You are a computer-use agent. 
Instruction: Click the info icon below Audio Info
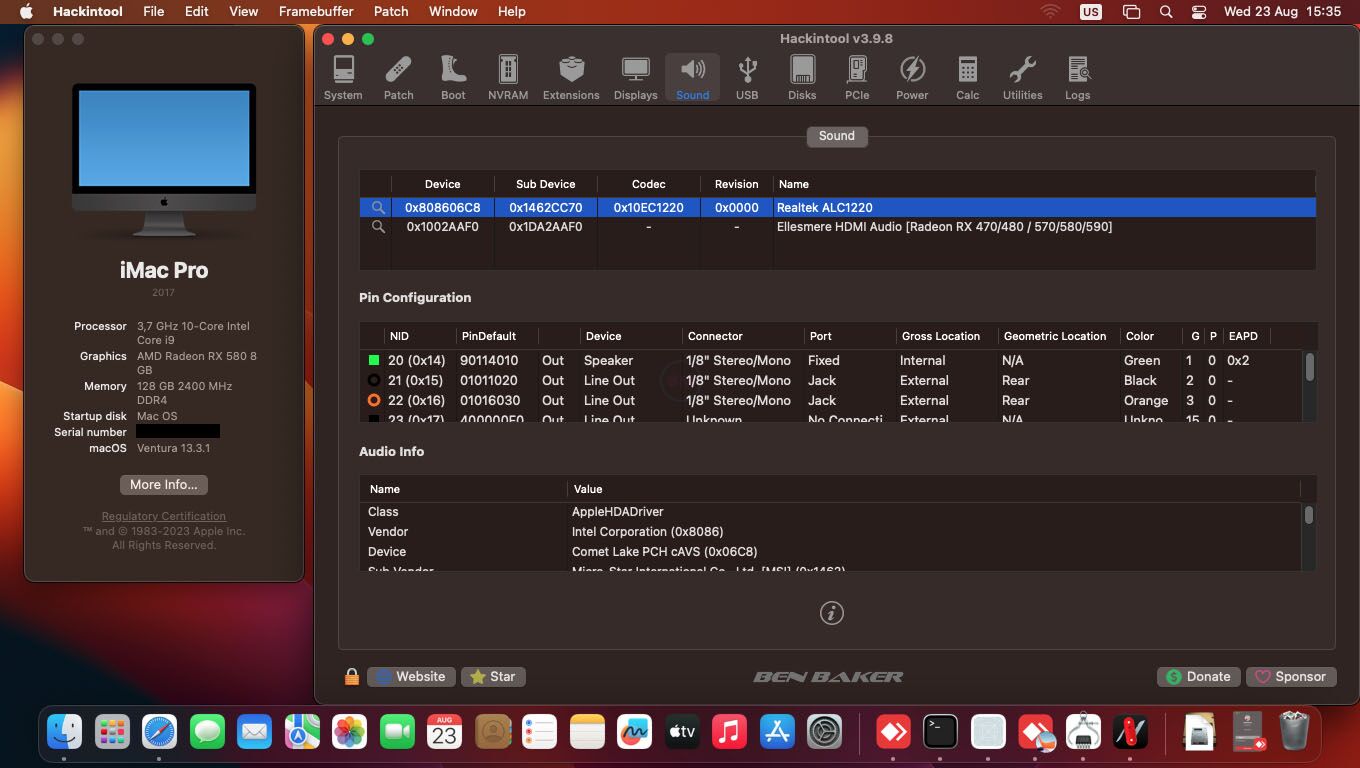pyautogui.click(x=832, y=613)
